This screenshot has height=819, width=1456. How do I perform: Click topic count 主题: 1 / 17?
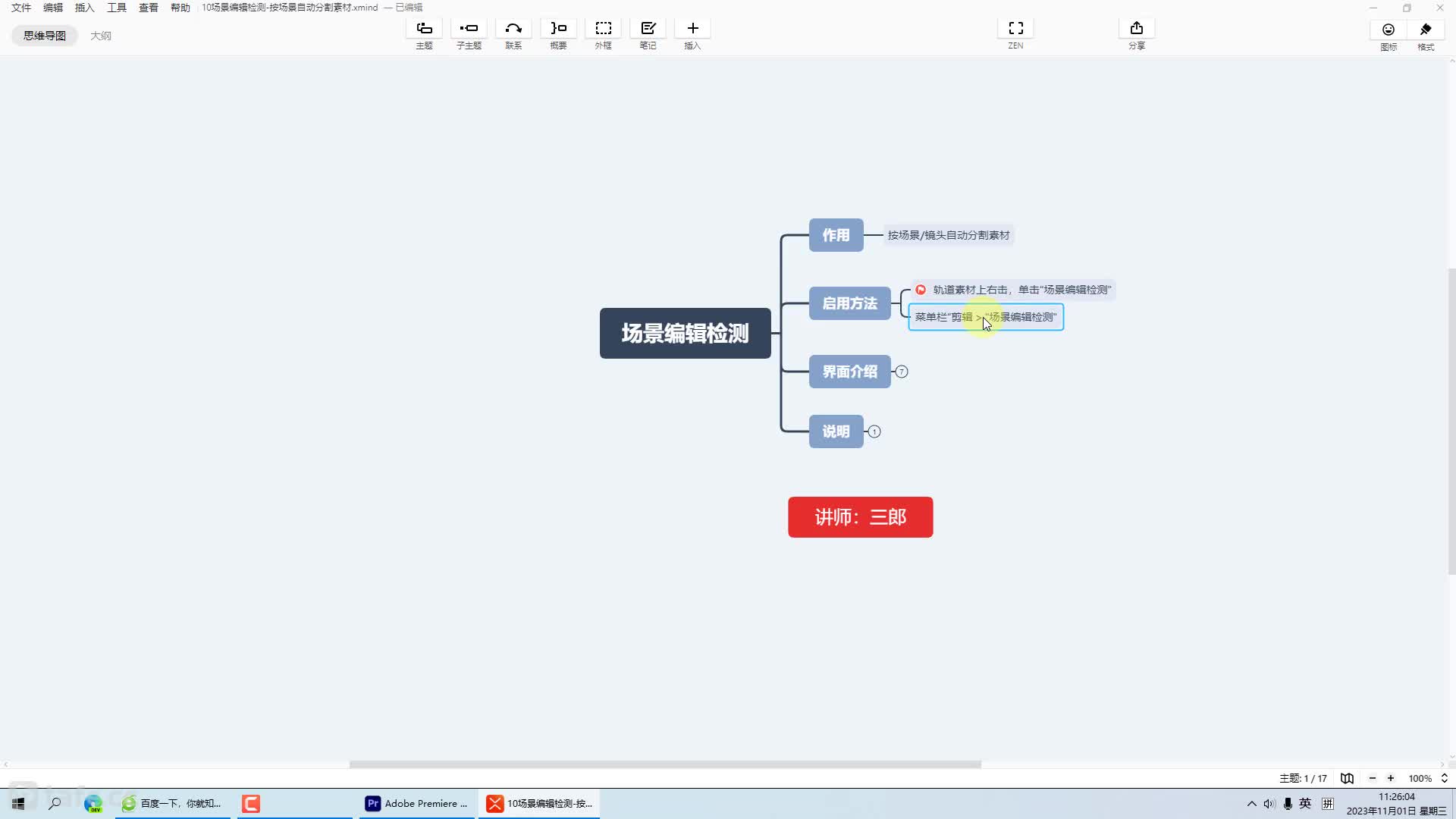point(1303,778)
